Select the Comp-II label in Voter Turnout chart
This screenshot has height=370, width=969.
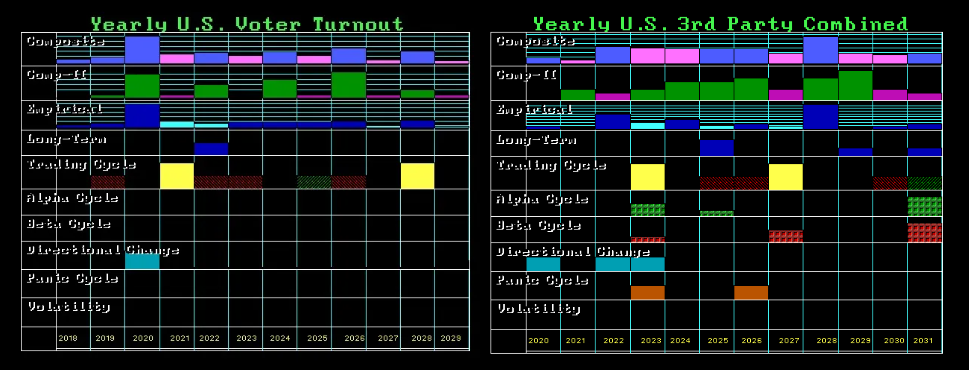click(x=57, y=74)
